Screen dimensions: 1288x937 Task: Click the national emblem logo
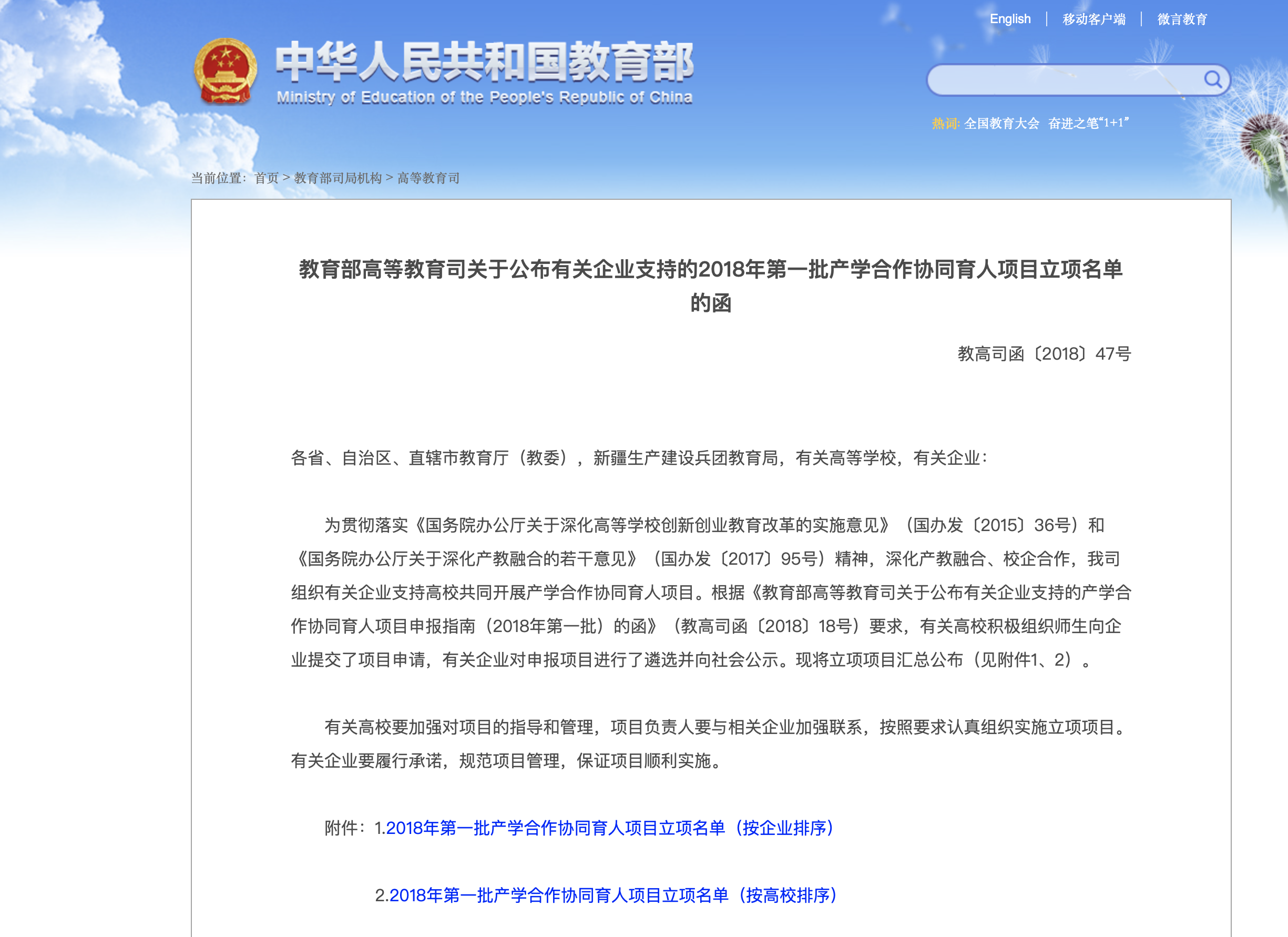(x=226, y=72)
